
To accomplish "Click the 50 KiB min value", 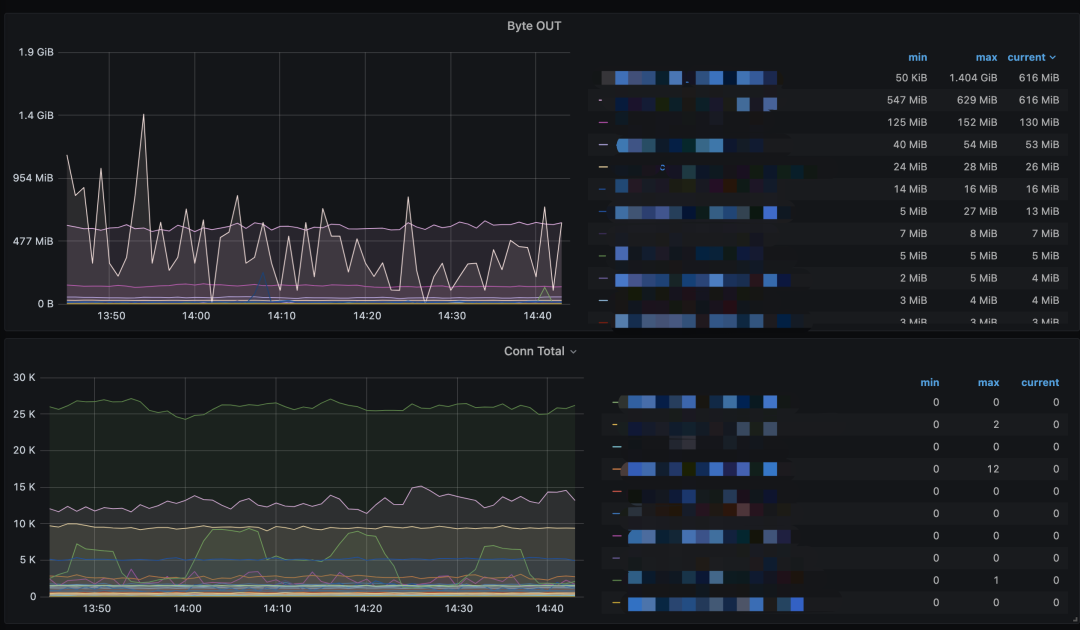I will point(911,78).
